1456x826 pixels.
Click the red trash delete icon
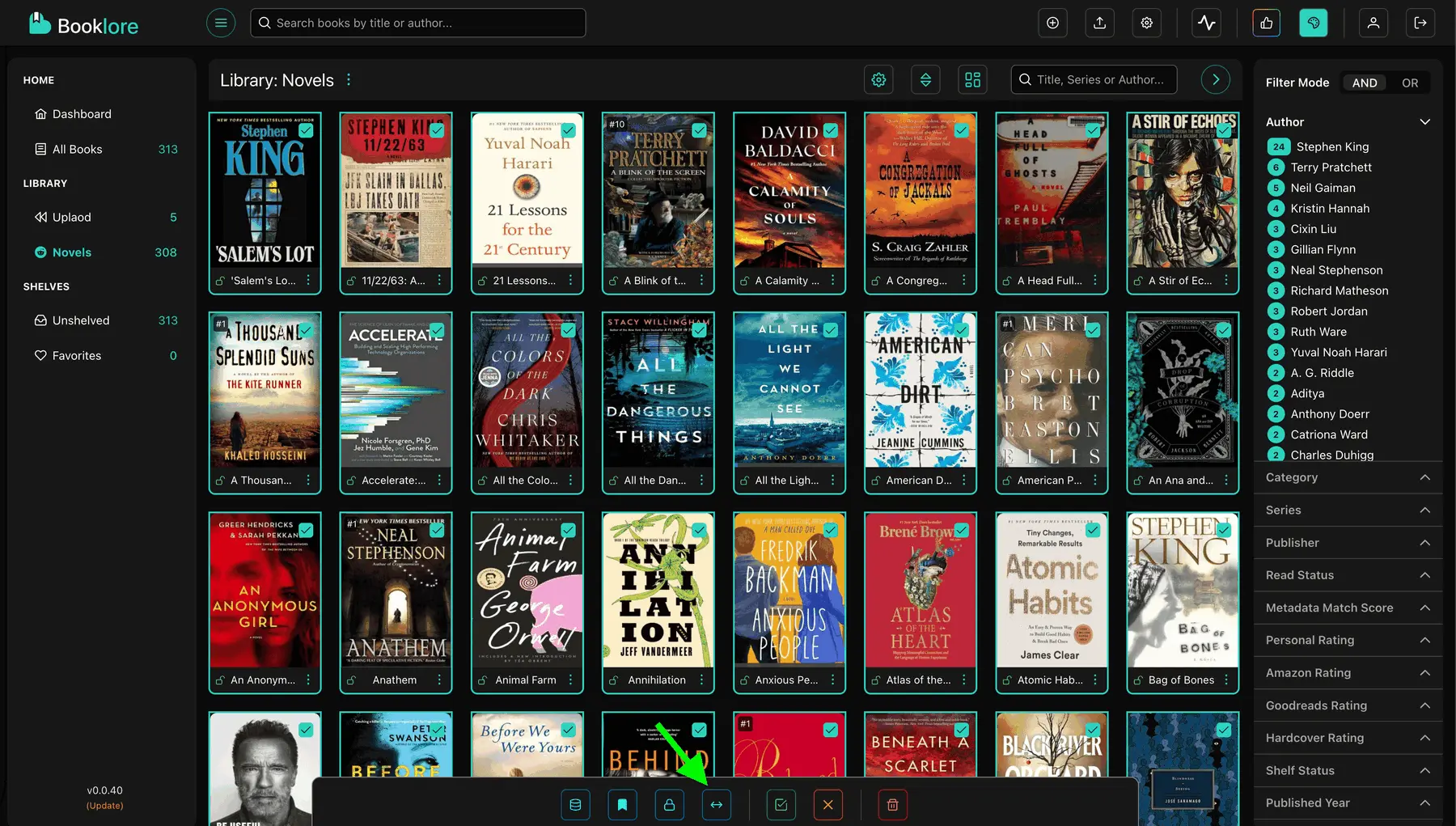coord(893,805)
